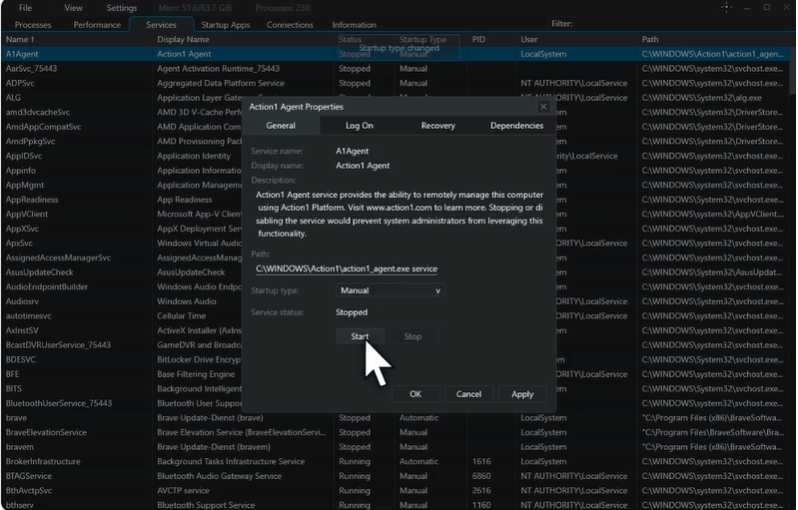Click the crosshair window-picker icon in title bar
The width and height of the screenshot is (798, 510).
tap(727, 7)
